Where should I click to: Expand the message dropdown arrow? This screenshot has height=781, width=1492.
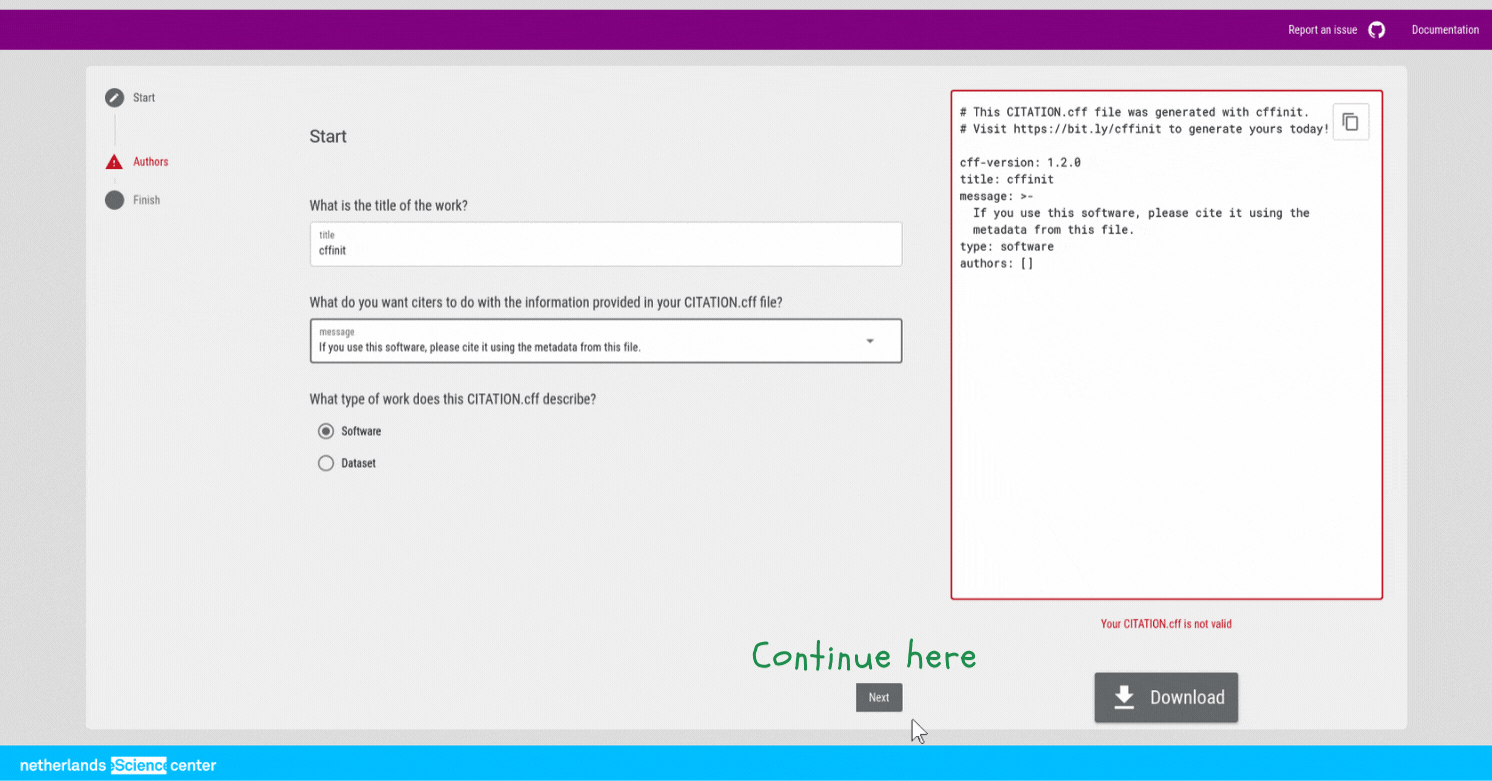(x=870, y=341)
